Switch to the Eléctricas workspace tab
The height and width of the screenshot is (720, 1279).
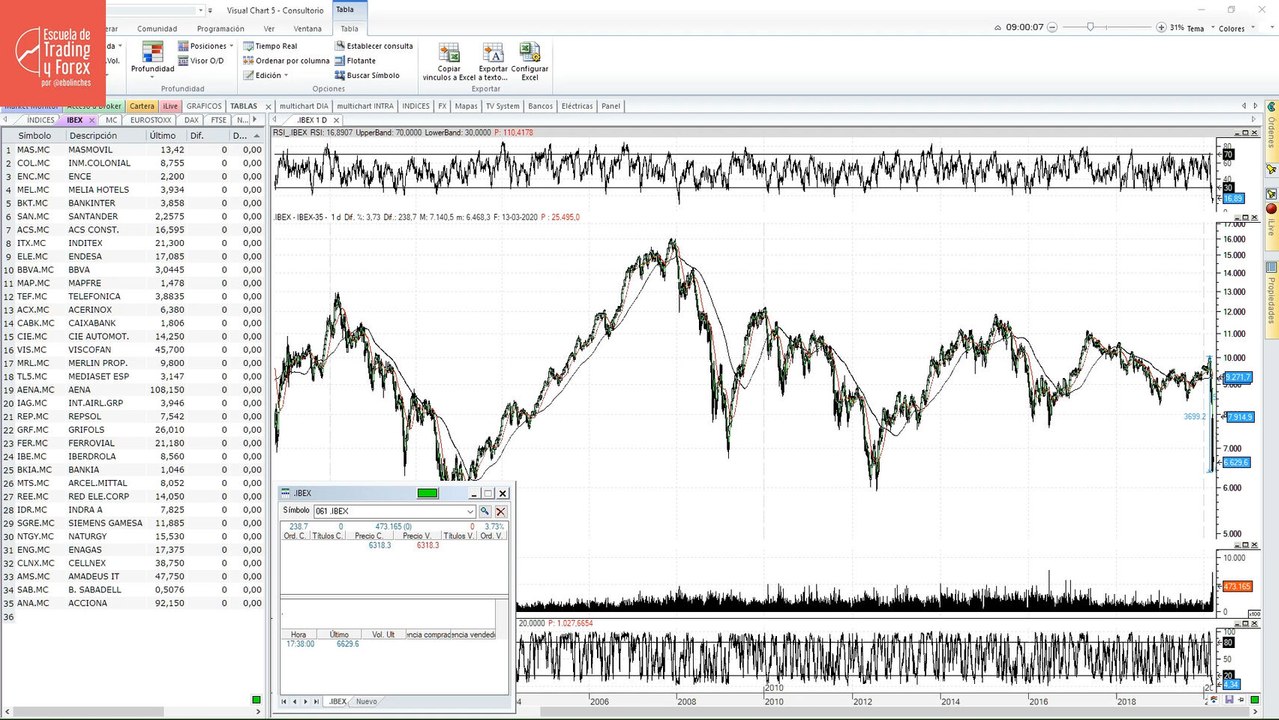[x=577, y=106]
